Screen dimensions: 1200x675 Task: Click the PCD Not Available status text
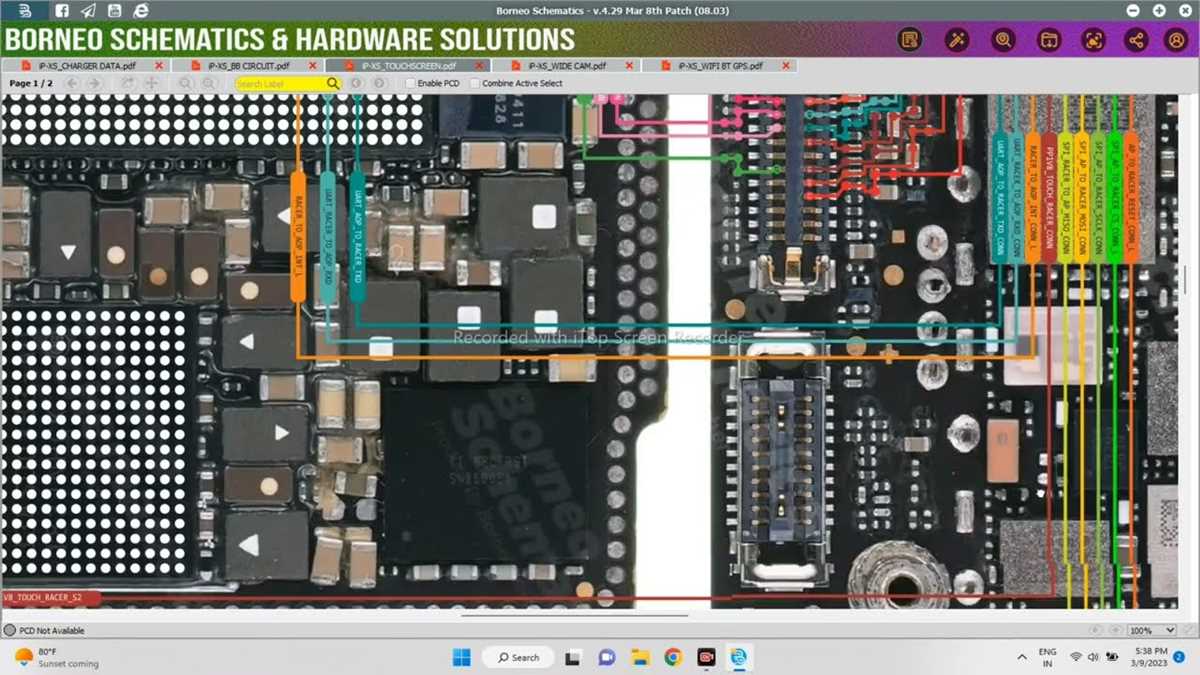(x=52, y=631)
